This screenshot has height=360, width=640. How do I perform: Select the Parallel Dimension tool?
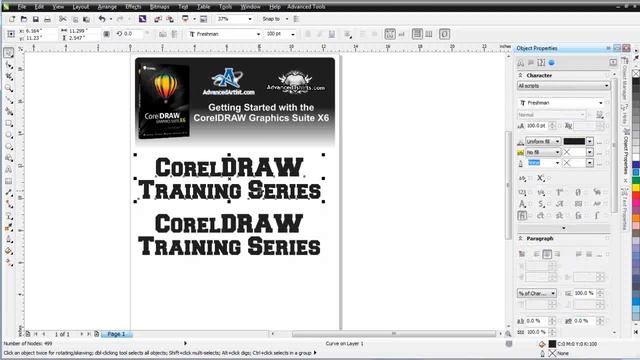9,193
